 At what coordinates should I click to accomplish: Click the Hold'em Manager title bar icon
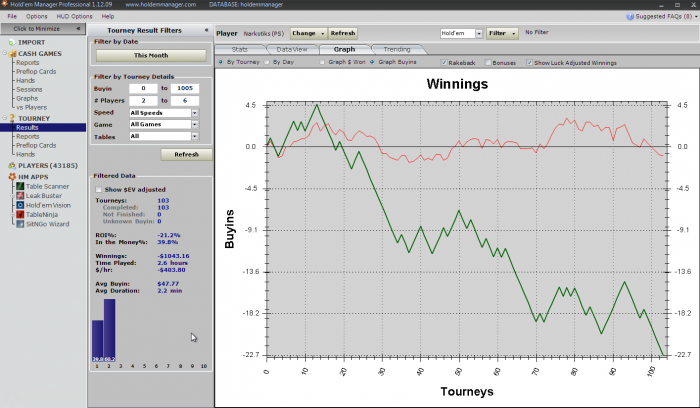(x=4, y=4)
